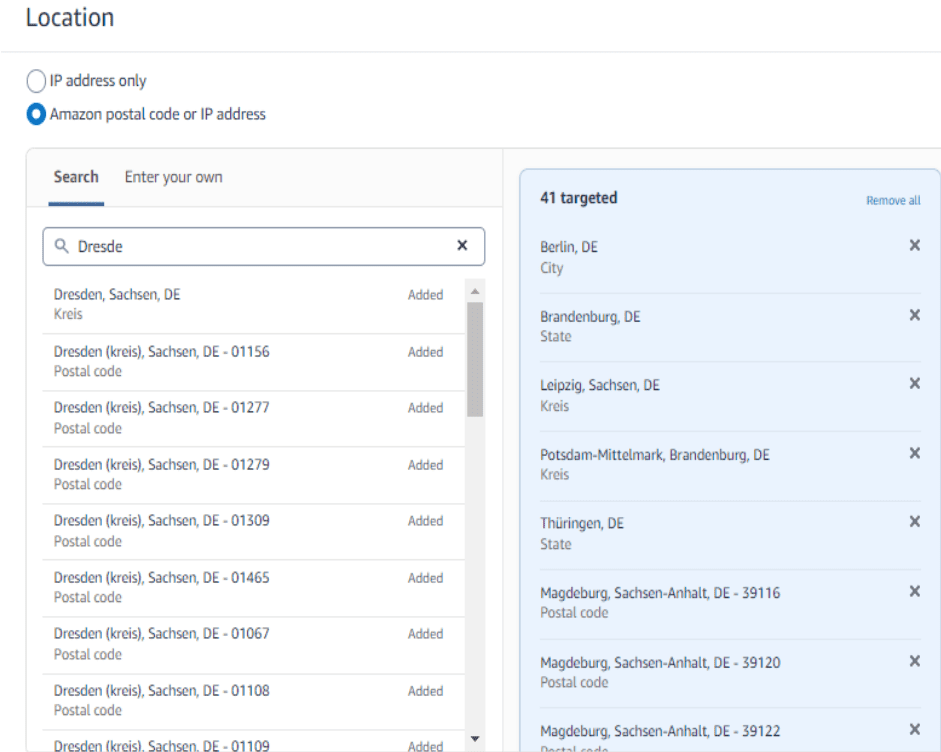
Task: Remove Magdeburg postal code 39122
Action: click(x=913, y=727)
